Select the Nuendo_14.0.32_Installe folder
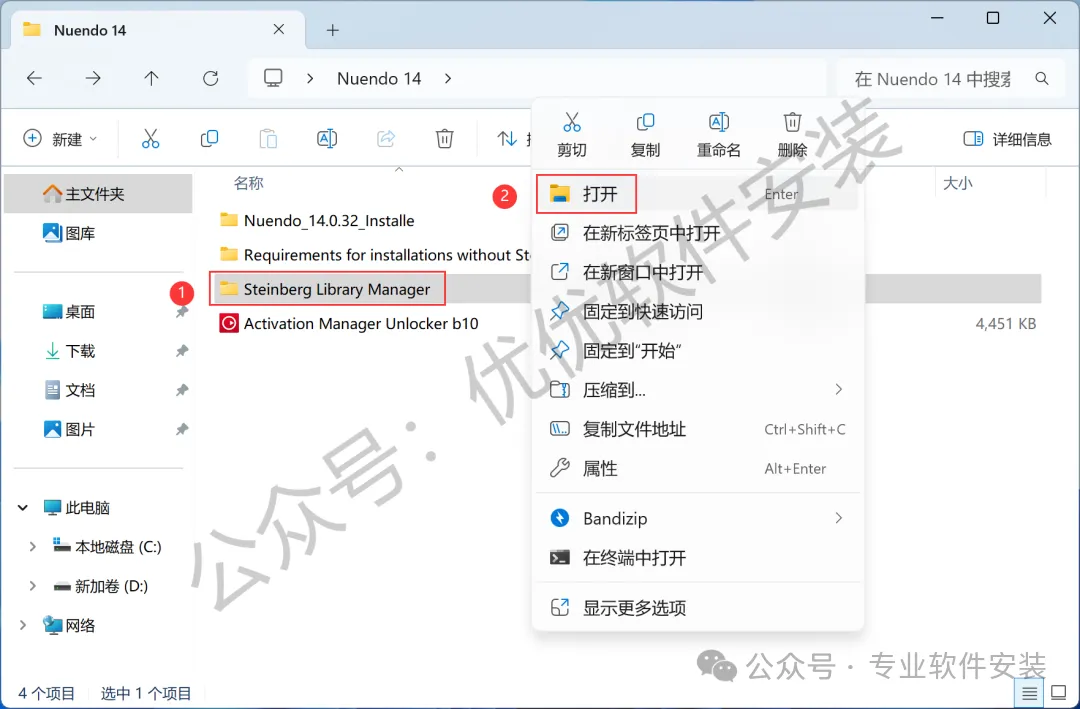This screenshot has width=1080, height=709. point(318,220)
